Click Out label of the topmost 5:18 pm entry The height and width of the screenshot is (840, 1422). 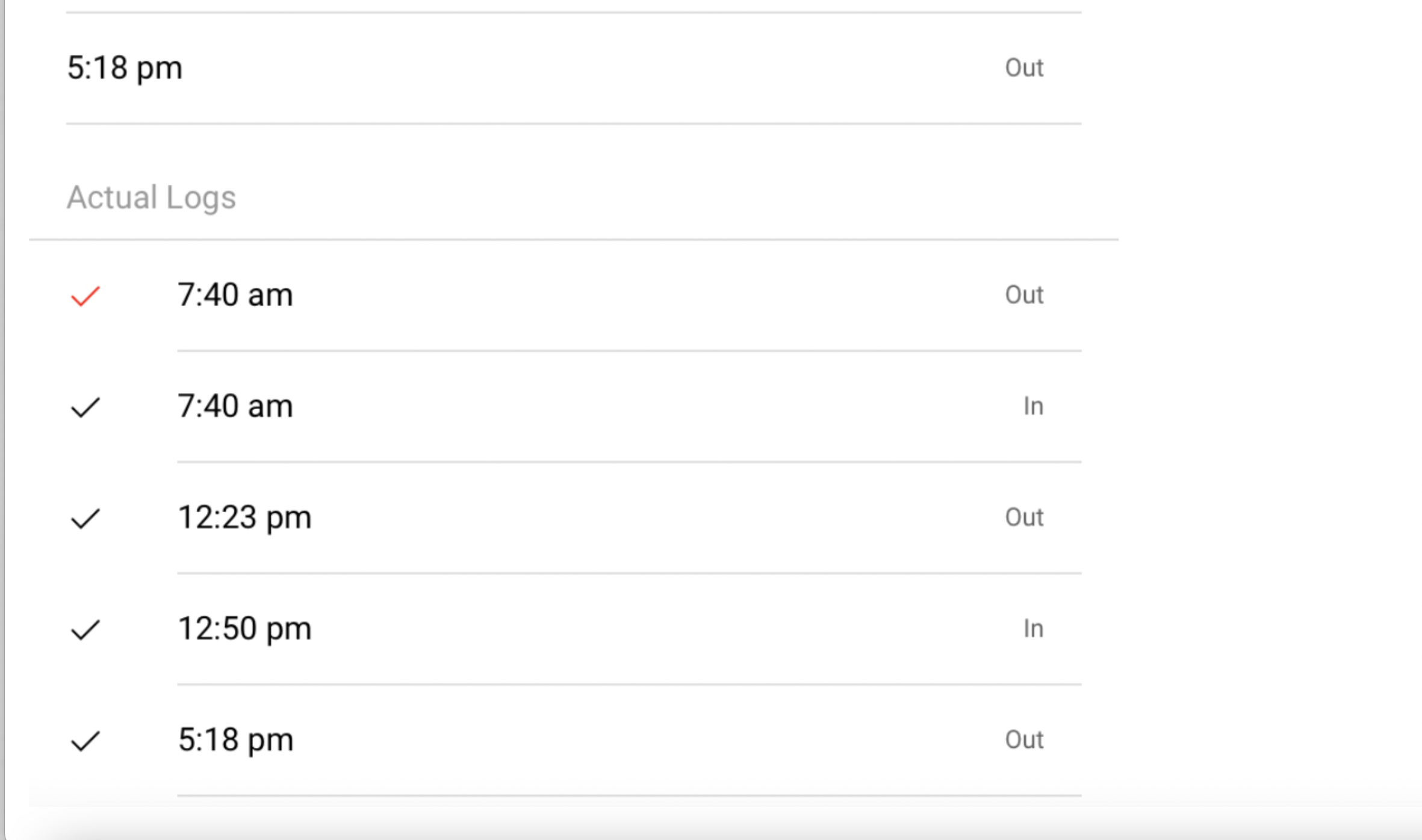click(x=1023, y=67)
